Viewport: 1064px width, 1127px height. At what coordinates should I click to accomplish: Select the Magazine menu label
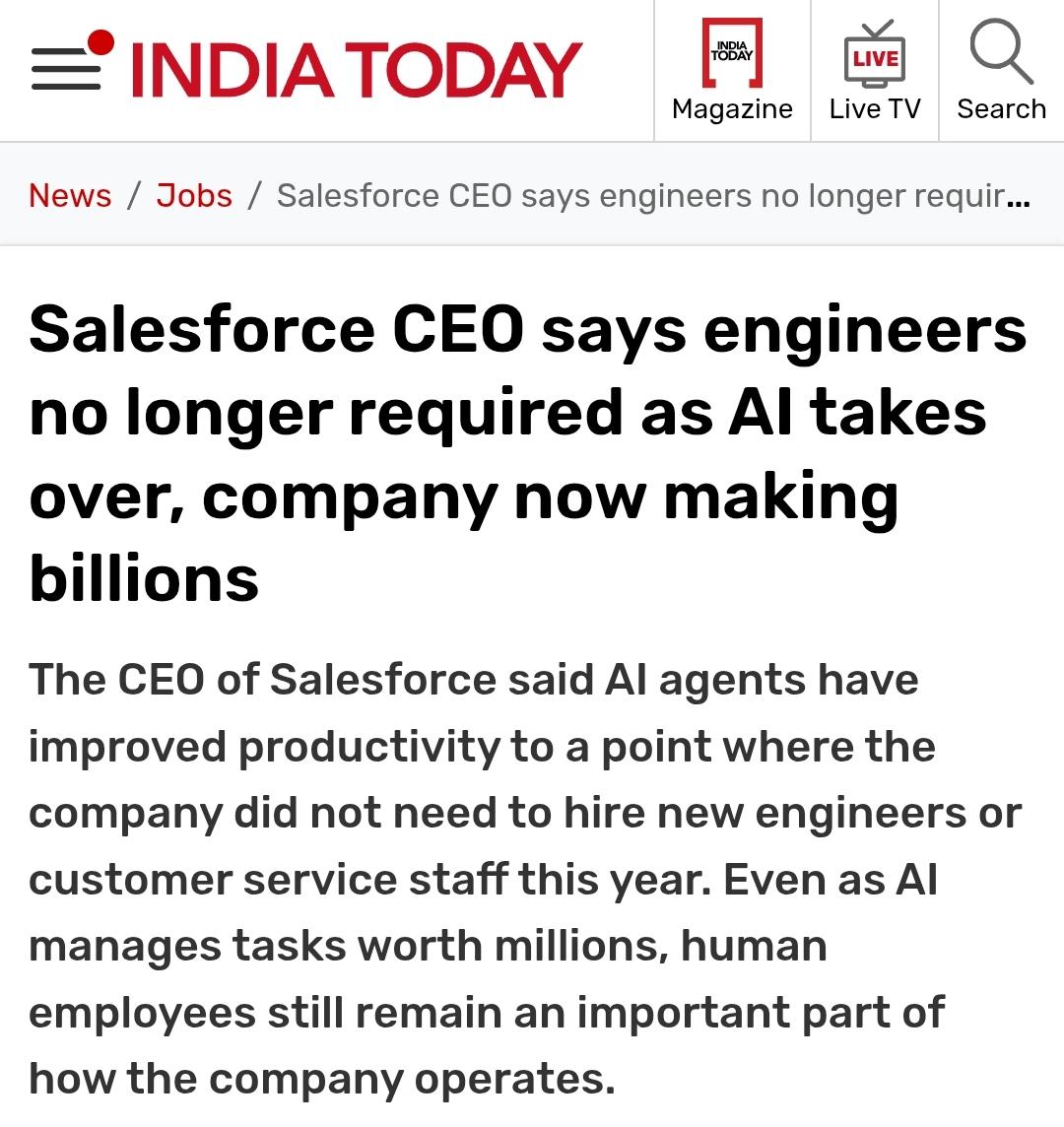pos(731,108)
